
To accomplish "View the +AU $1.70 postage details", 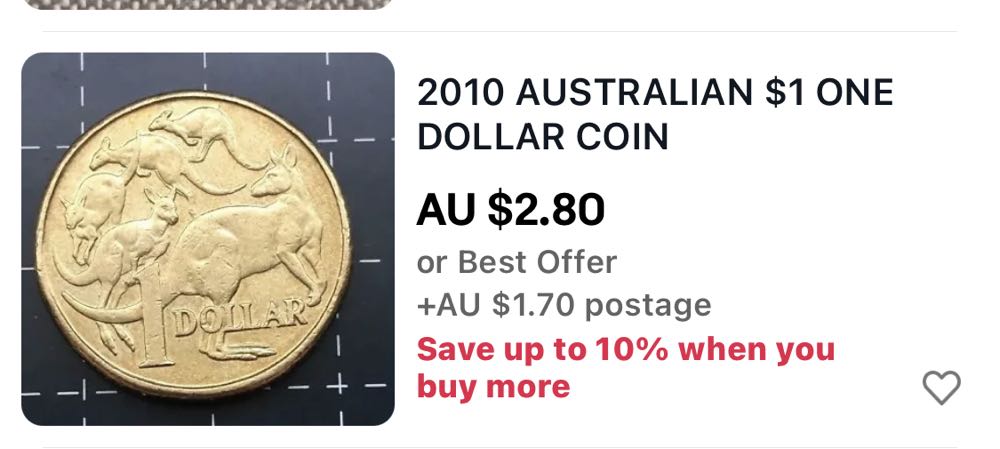I will (x=564, y=305).
